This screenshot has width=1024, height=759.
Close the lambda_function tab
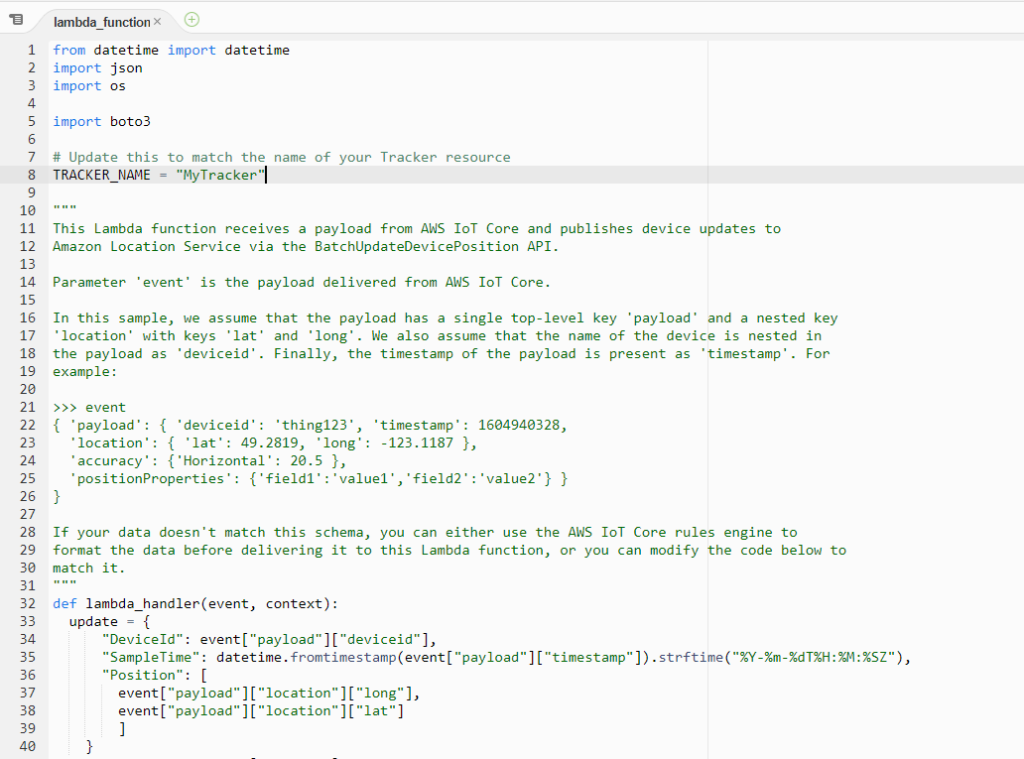(157, 22)
